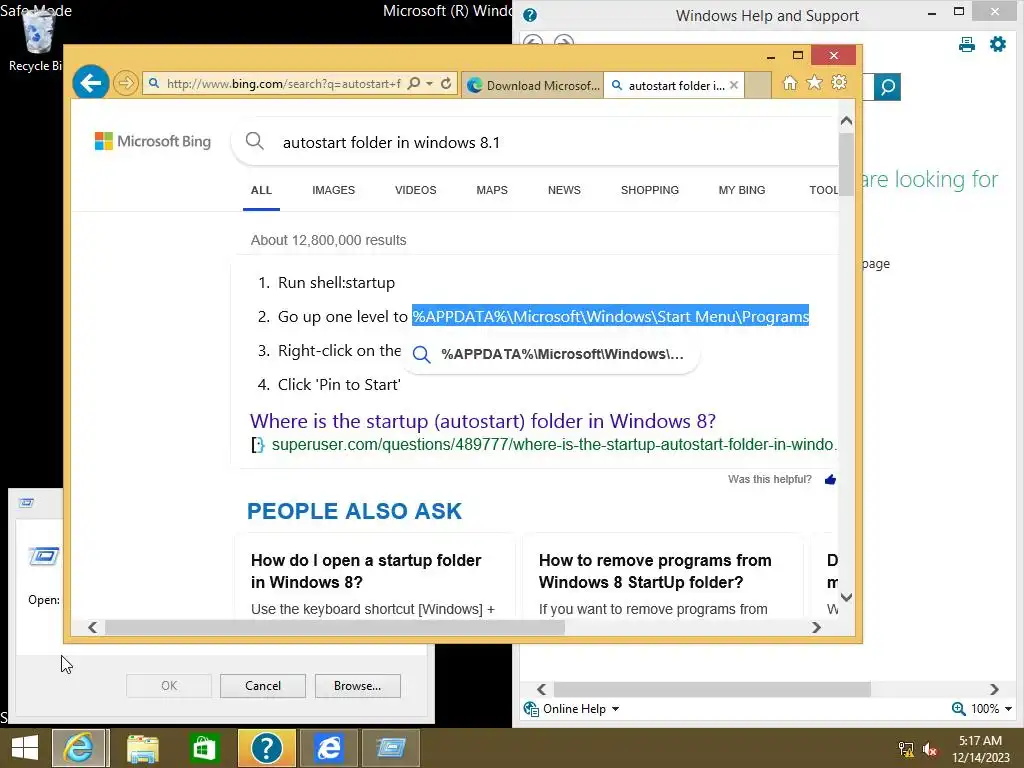Select the ALL results tab
Viewport: 1024px width, 768px height.
click(x=261, y=190)
